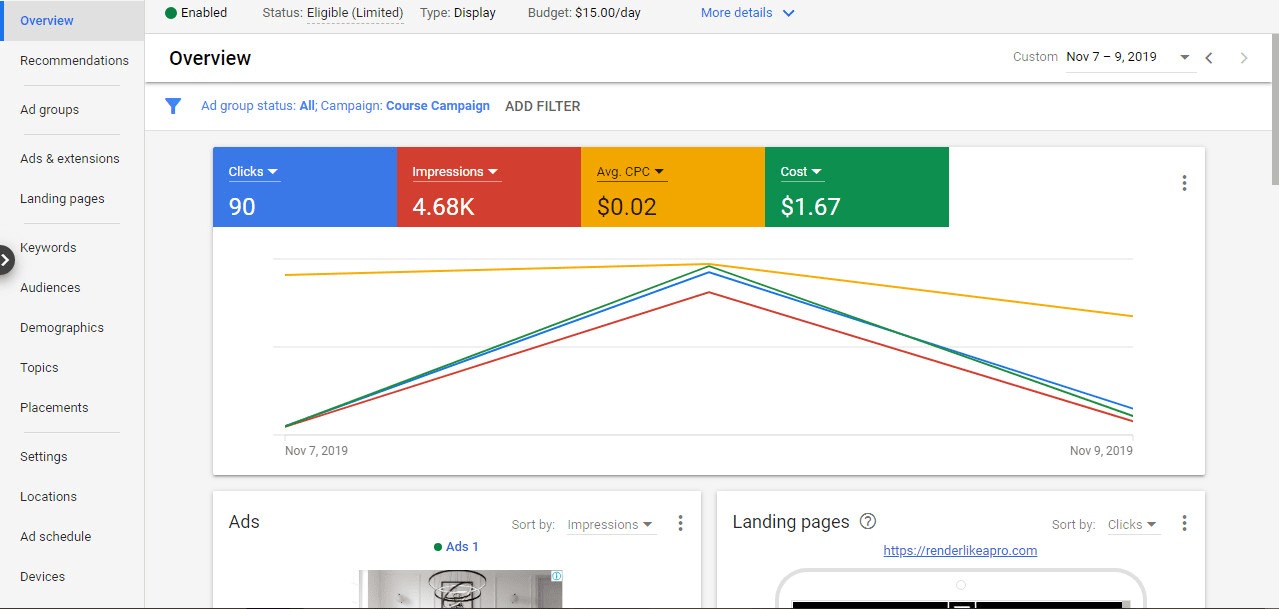This screenshot has width=1279, height=609.
Task: Select the green Cost metric tile
Action: coord(857,187)
